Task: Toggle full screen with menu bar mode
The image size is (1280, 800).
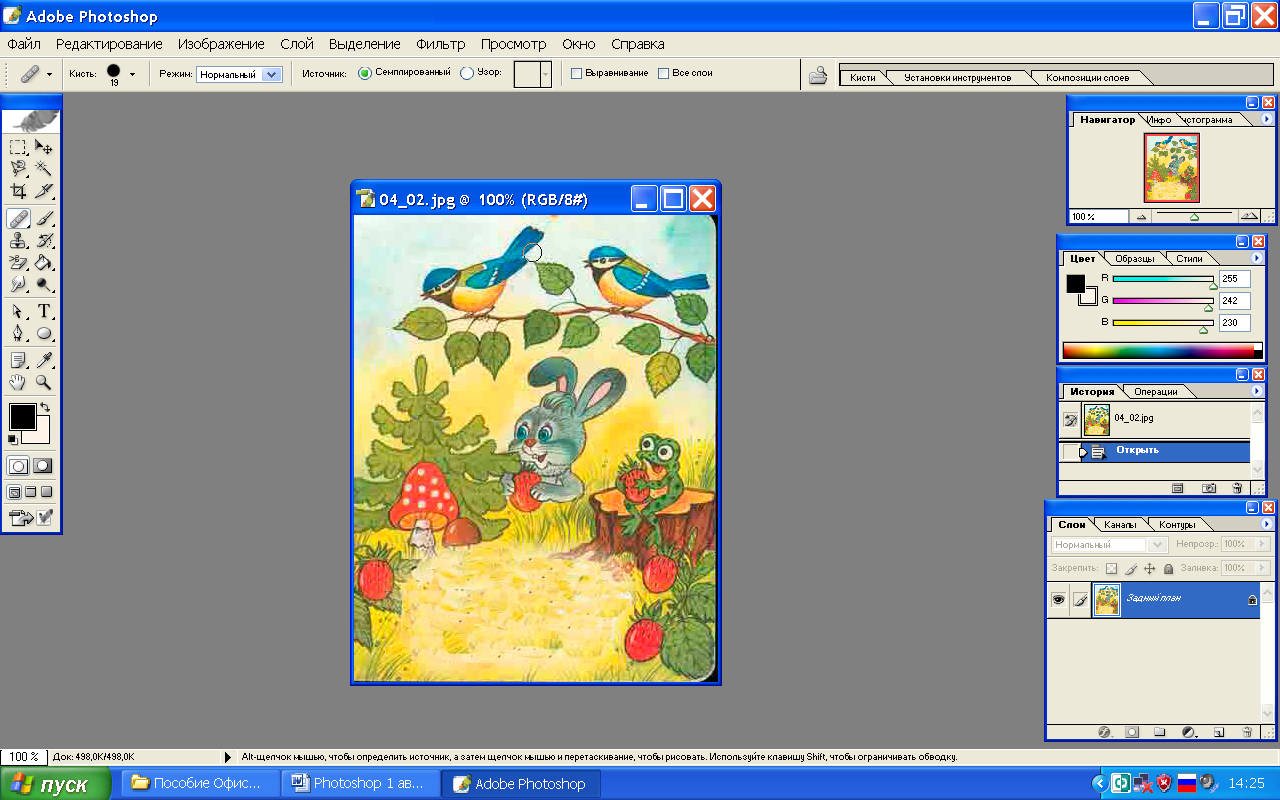Action: point(31,492)
